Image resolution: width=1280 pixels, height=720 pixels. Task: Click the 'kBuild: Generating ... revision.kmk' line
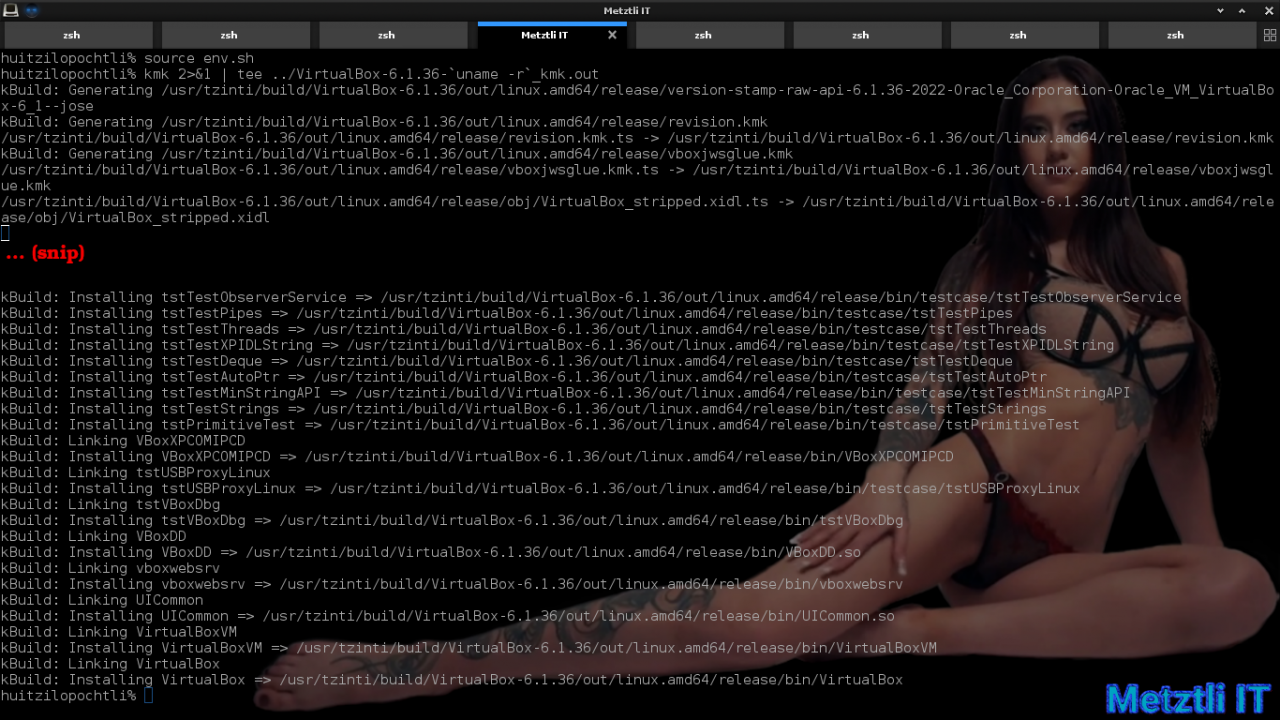[x=384, y=122]
